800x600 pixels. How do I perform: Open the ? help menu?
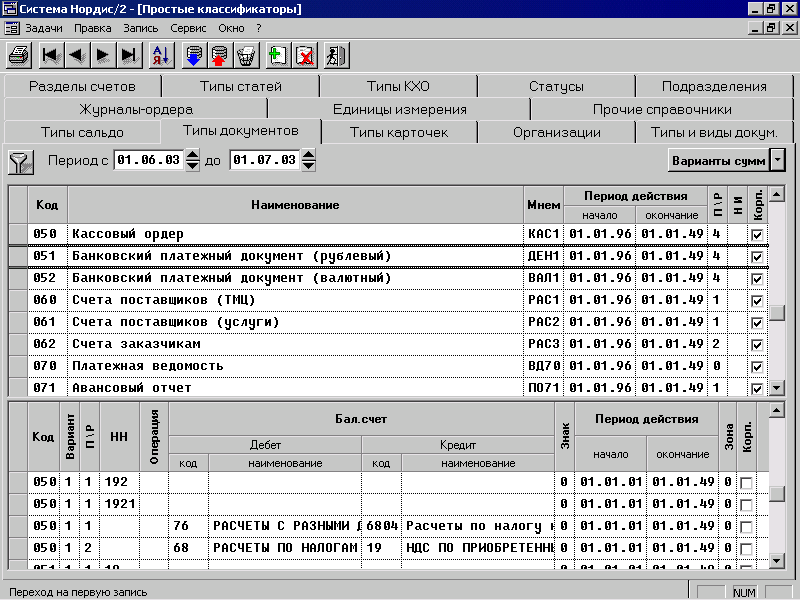[259, 28]
